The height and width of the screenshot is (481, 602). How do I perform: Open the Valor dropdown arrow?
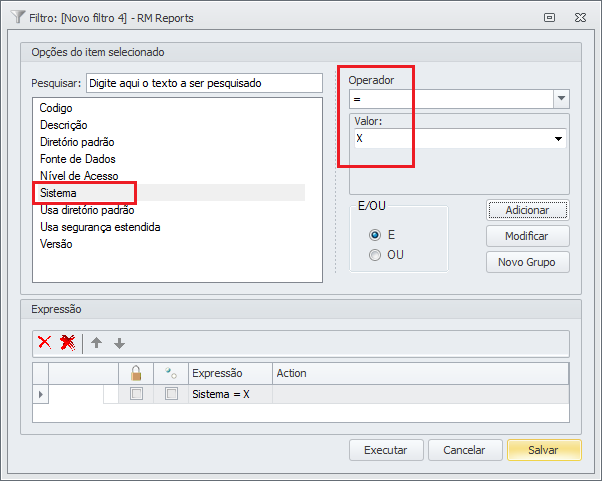559,139
